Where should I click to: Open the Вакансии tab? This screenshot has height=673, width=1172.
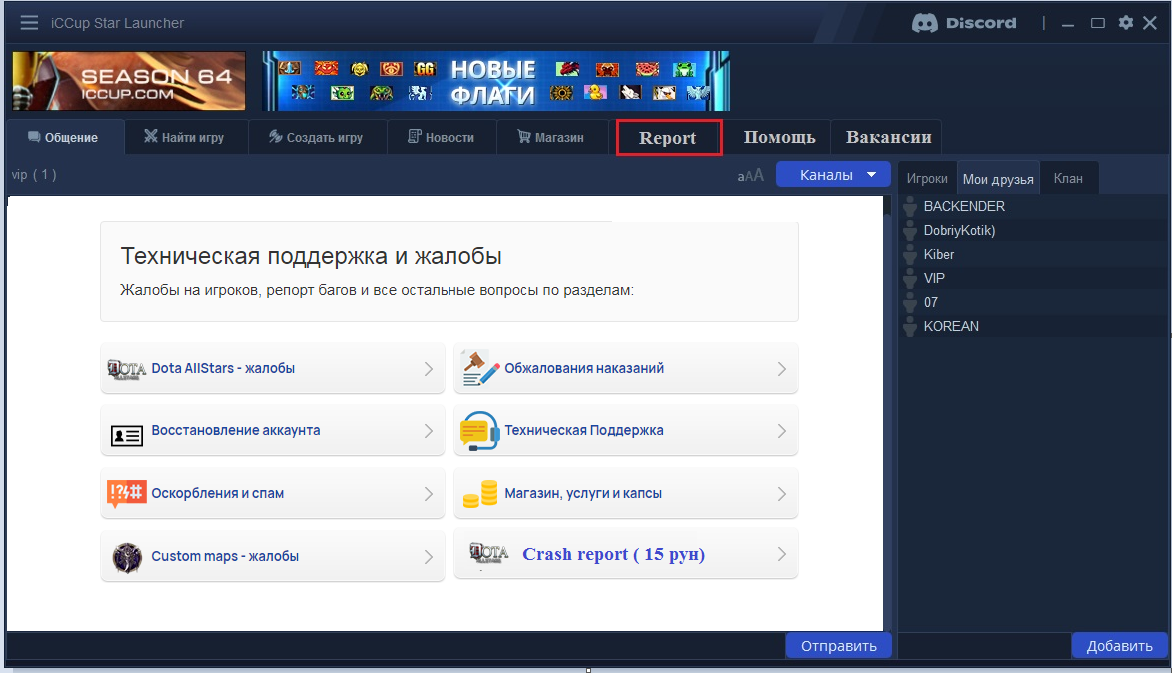(888, 138)
